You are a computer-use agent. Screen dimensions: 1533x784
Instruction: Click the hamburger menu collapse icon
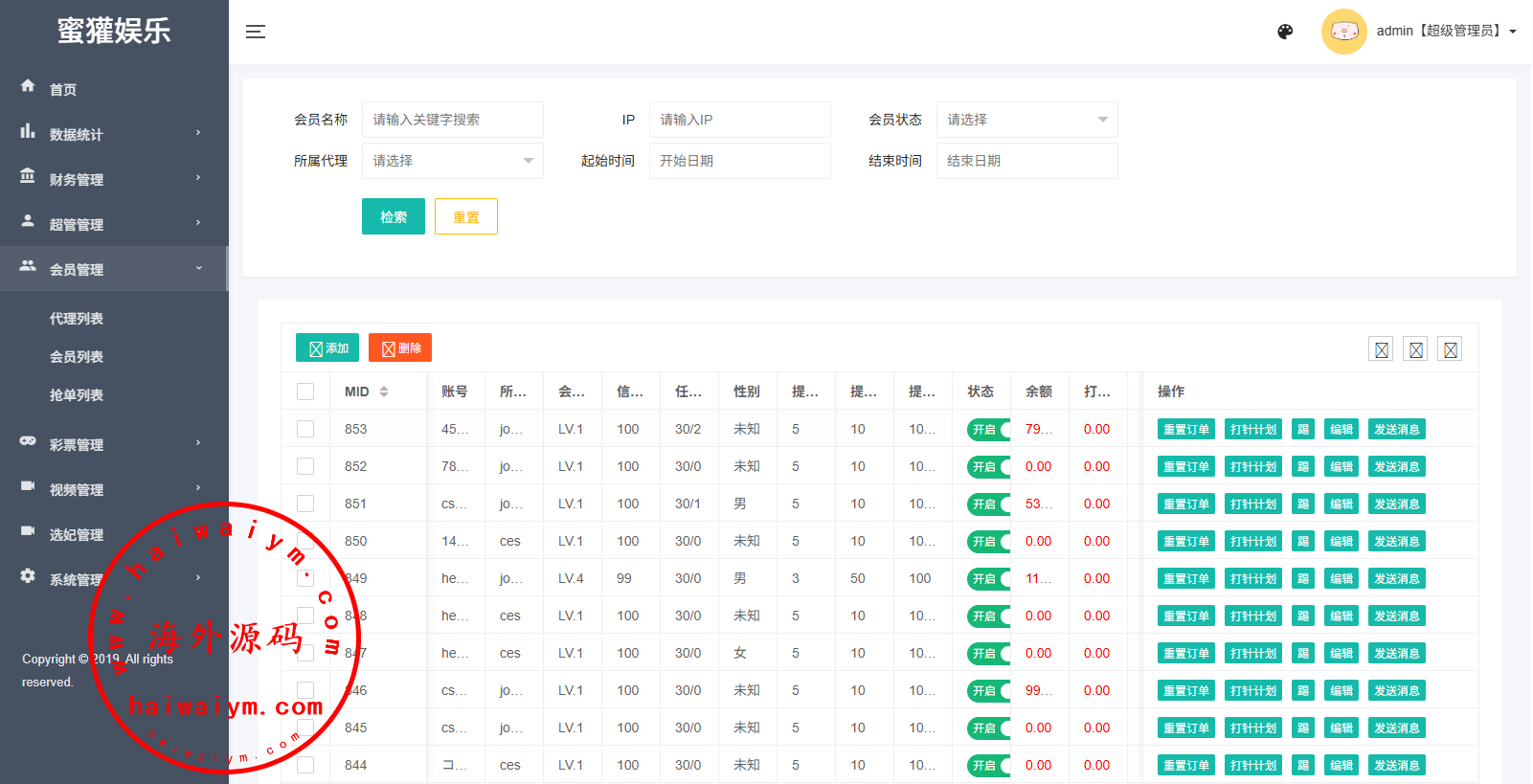tap(255, 32)
